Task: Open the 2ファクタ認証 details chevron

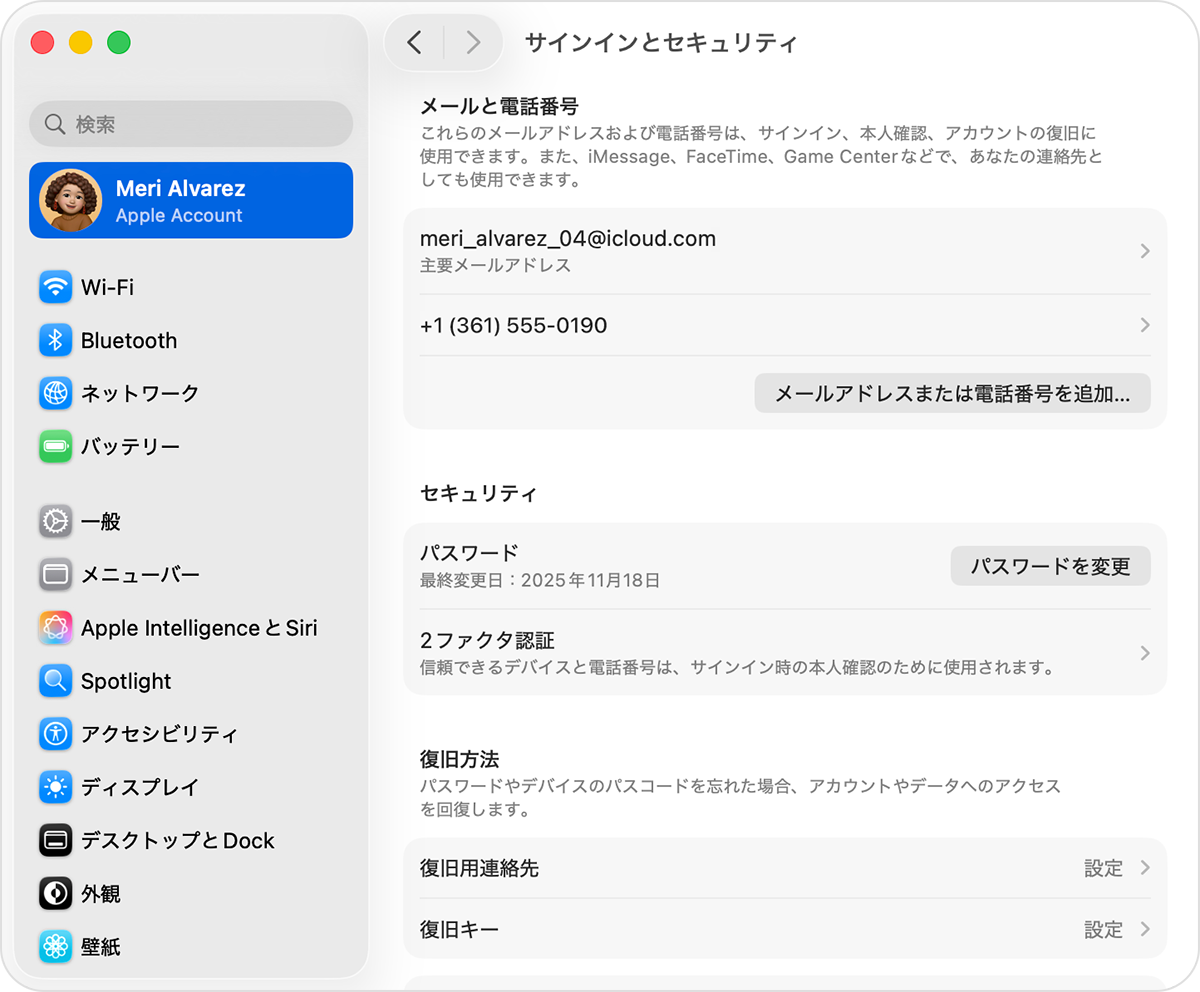Action: pos(1144,653)
